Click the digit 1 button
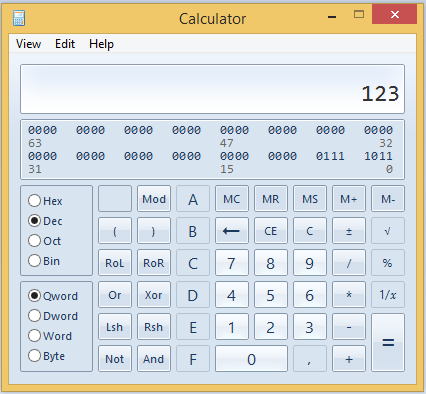426x394 pixels. [232, 327]
